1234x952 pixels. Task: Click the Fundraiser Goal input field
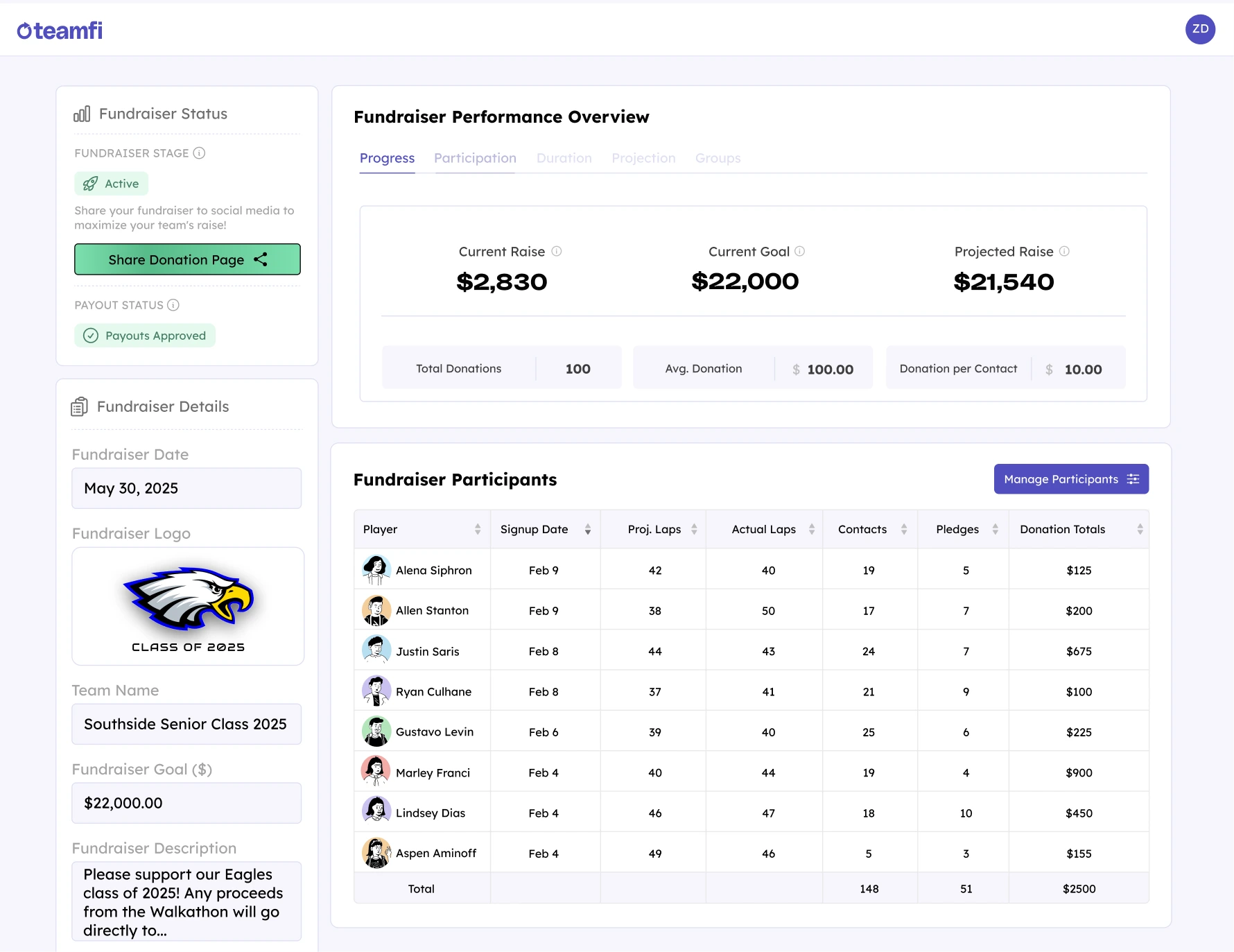tap(186, 803)
